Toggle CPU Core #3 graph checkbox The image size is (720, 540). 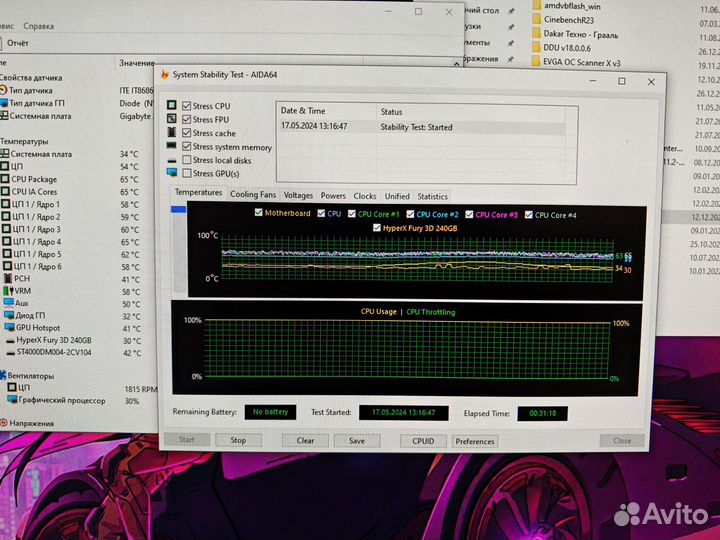pos(469,214)
